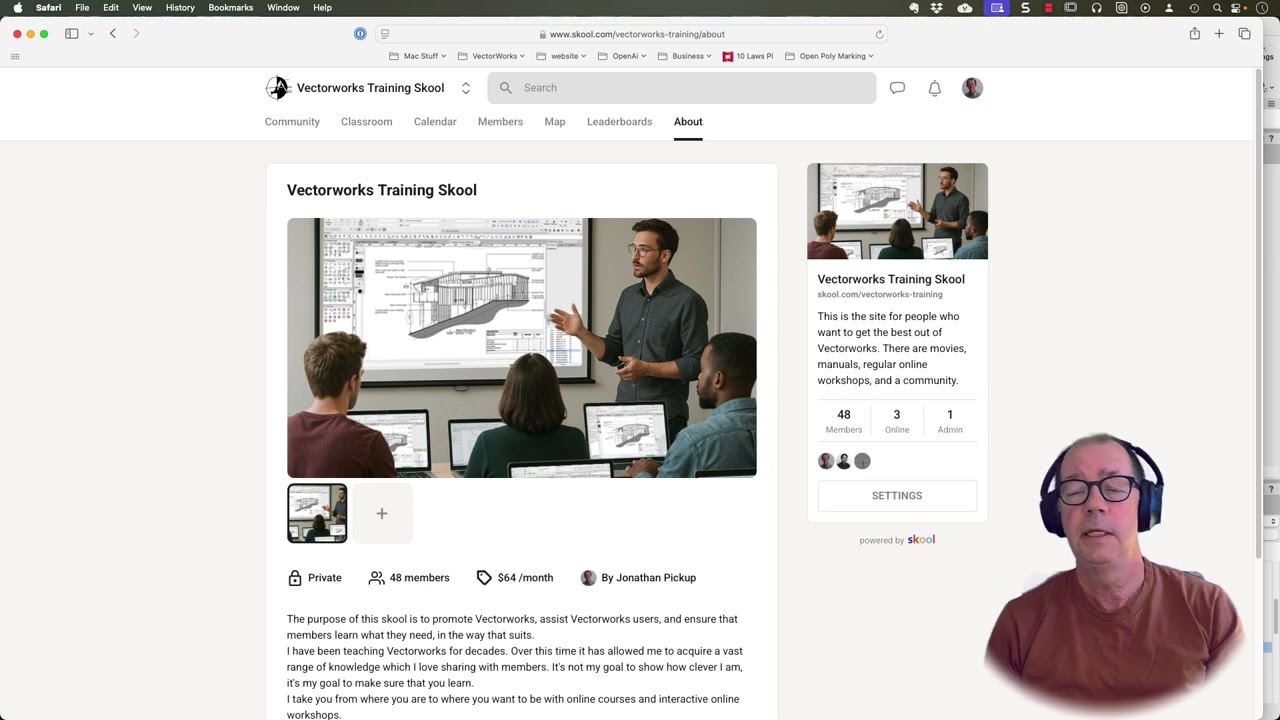The width and height of the screenshot is (1280, 720).
Task: Click the sidebar card cover image
Action: coord(897,212)
